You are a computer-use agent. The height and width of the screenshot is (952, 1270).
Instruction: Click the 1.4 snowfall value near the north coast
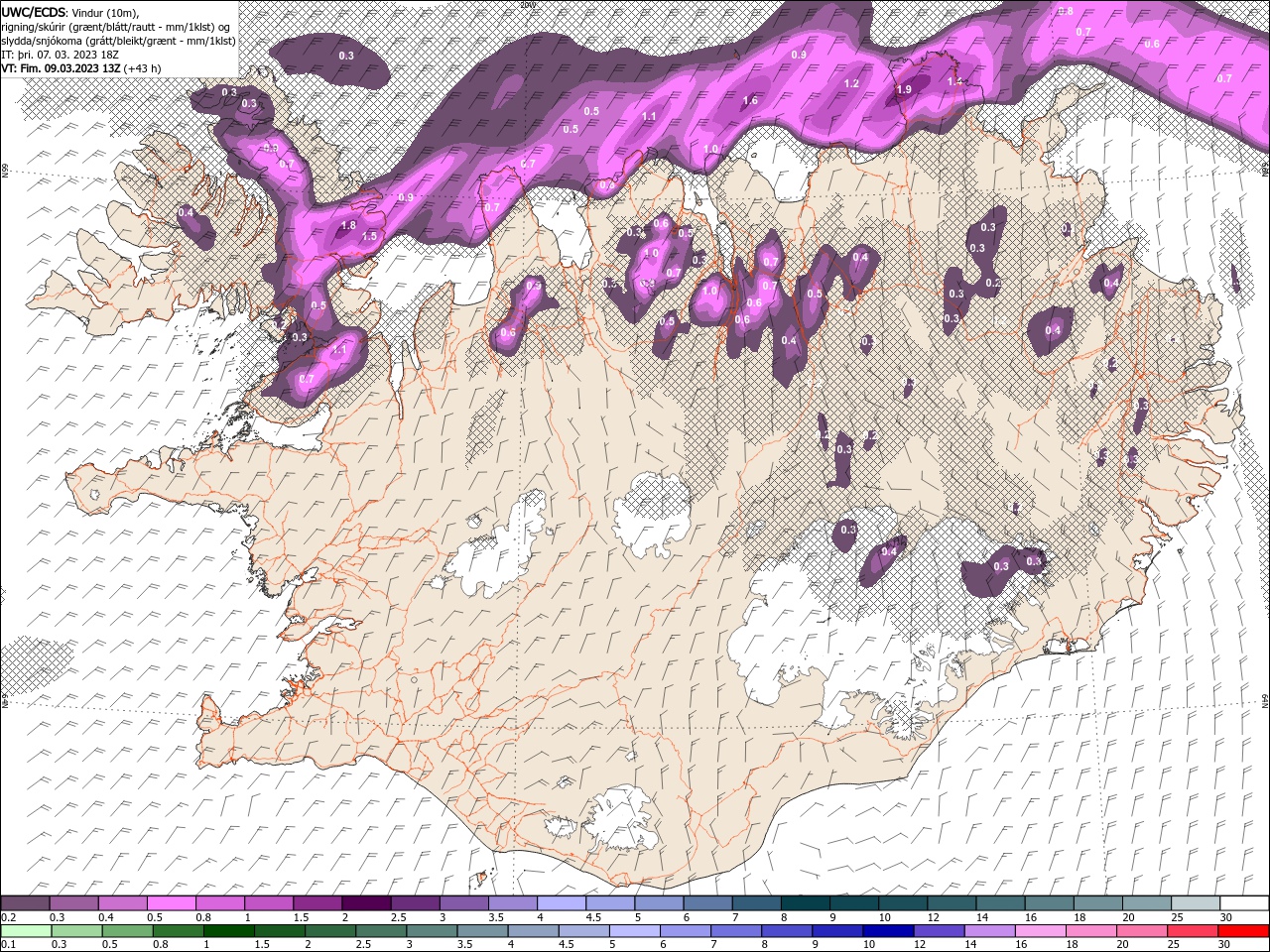coord(955,80)
